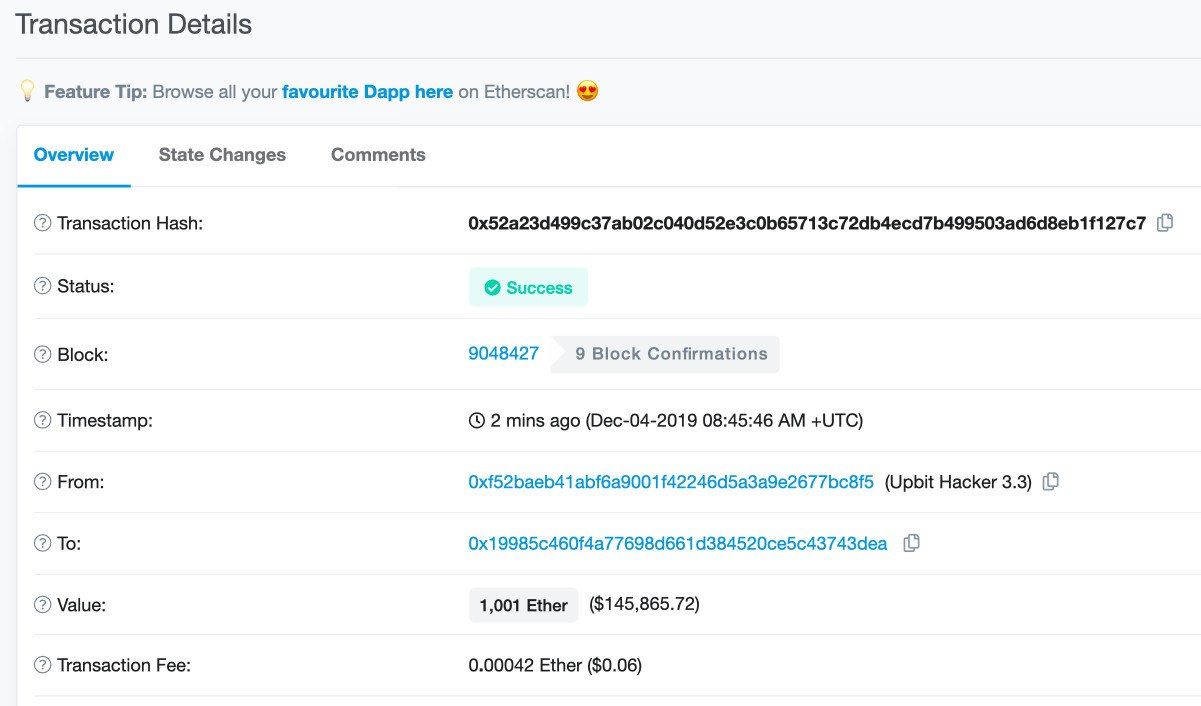1201x706 pixels.
Task: Click the question mark beside Block
Action: [42, 354]
